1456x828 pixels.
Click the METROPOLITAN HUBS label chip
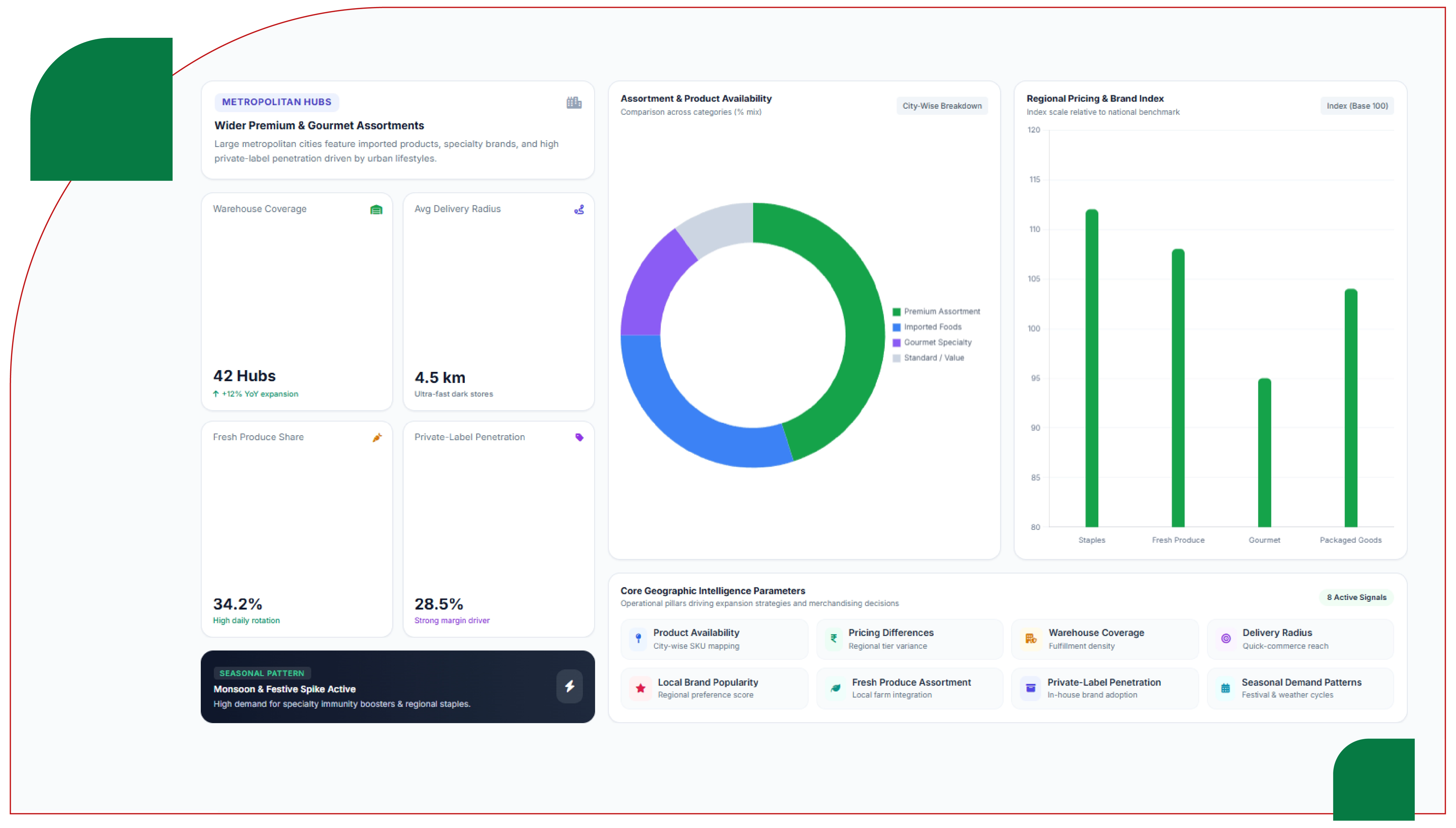(x=276, y=102)
